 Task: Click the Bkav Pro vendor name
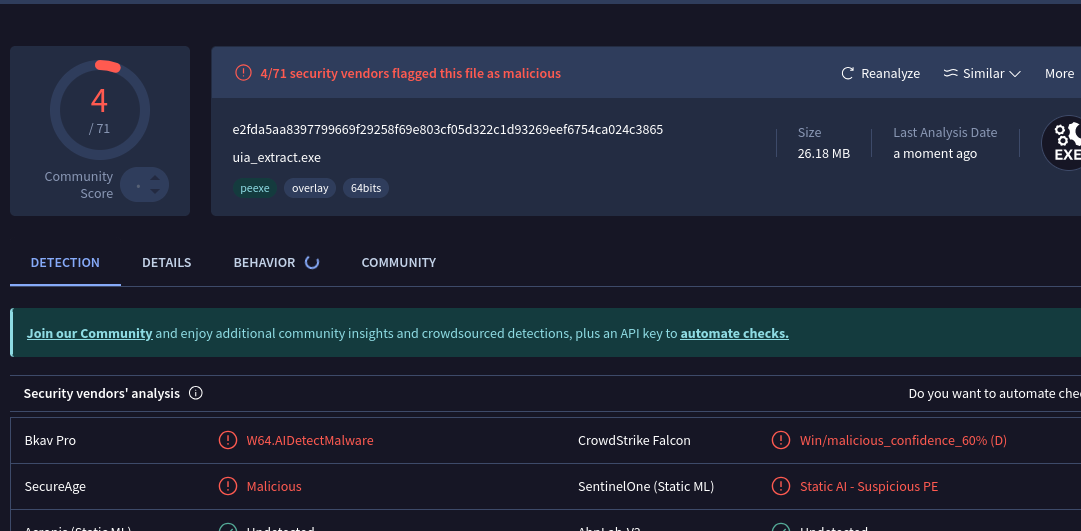[50, 440]
